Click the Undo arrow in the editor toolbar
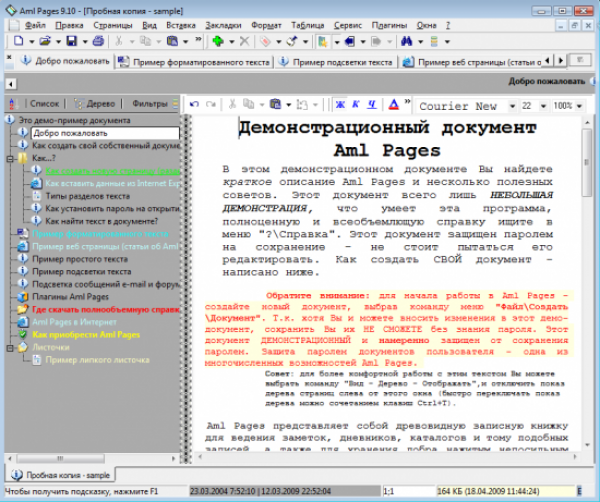Image resolution: width=600 pixels, height=502 pixels. point(195,104)
